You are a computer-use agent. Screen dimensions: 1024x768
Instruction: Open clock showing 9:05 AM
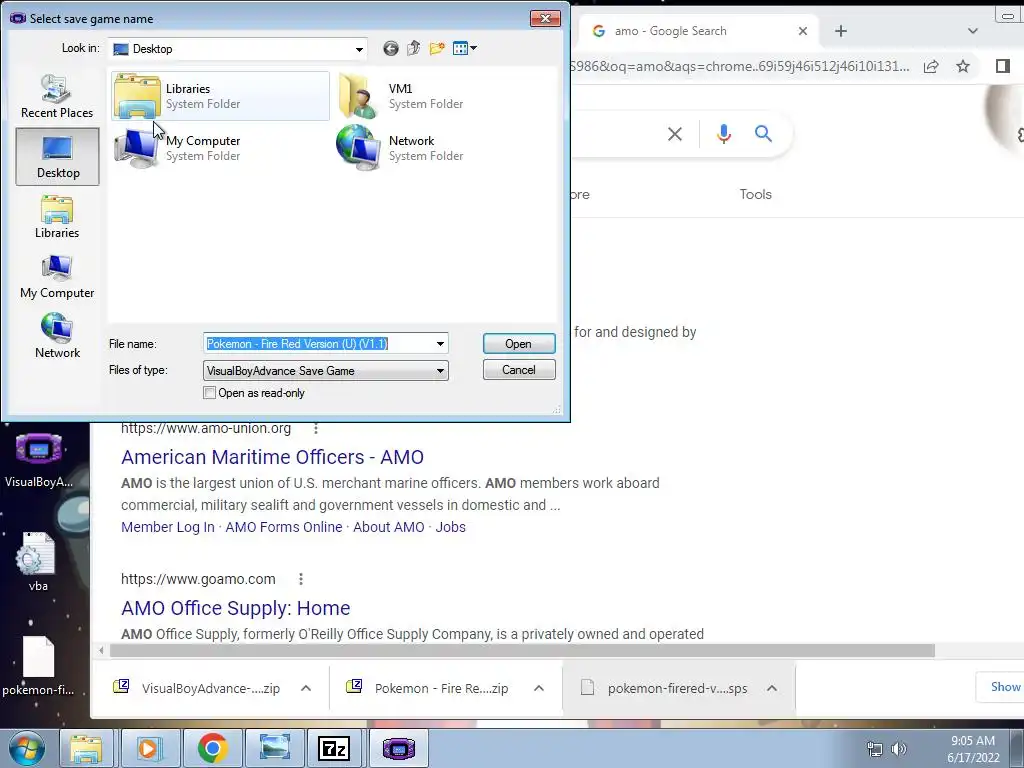(x=973, y=749)
